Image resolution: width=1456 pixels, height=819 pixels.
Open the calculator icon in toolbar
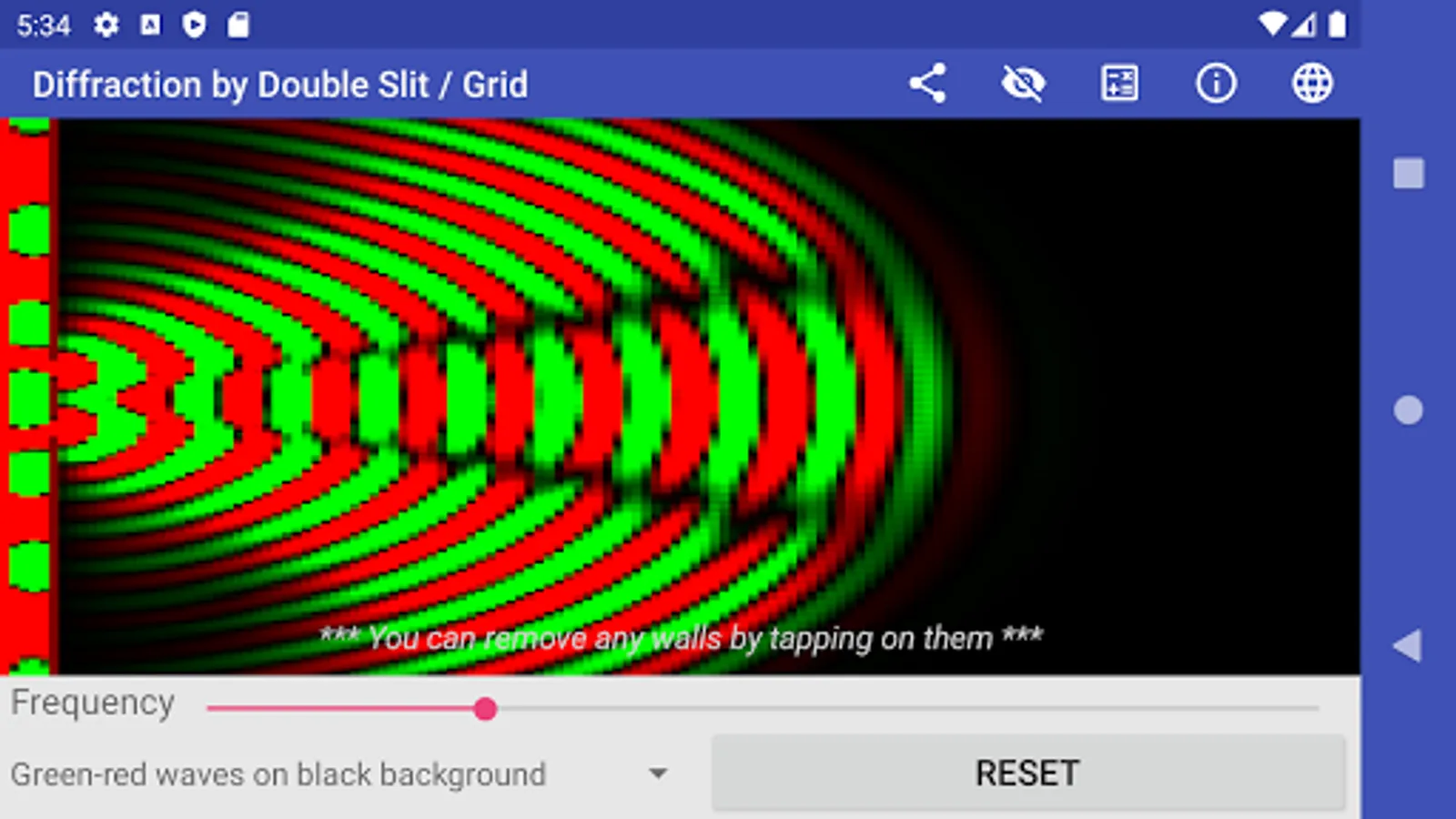point(1119,84)
